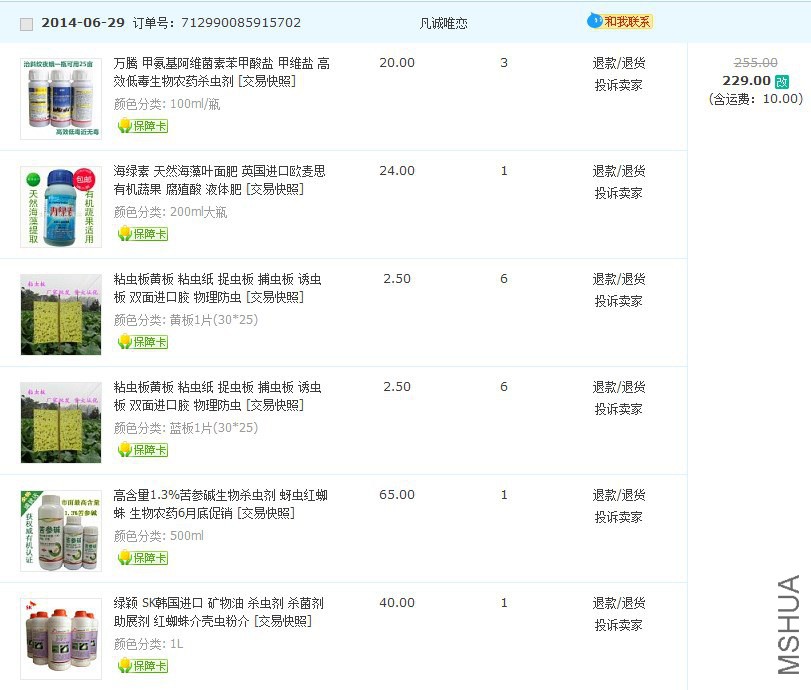Click 投诉卖家 for 海绿素 fertilizer
This screenshot has width=811, height=690.
(618, 193)
